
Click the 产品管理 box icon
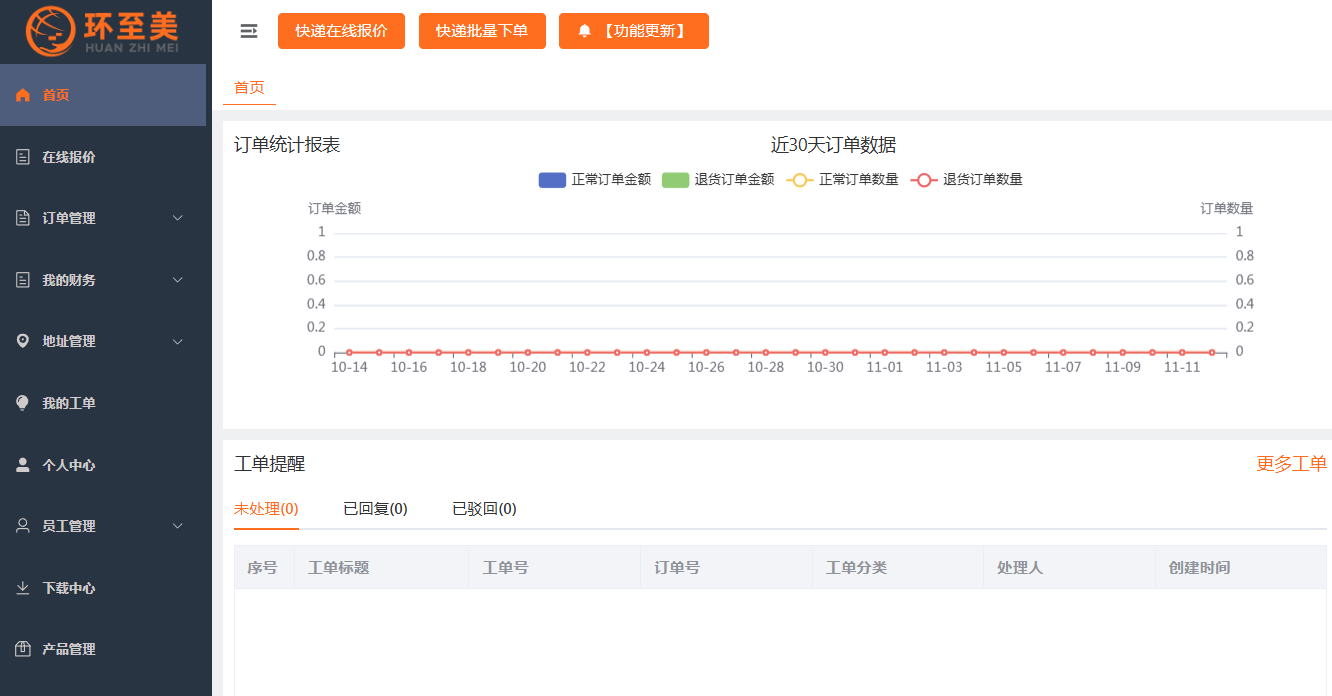23,649
